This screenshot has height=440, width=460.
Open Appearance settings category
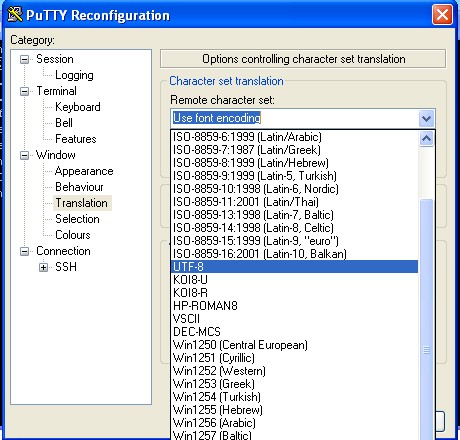coord(84,171)
